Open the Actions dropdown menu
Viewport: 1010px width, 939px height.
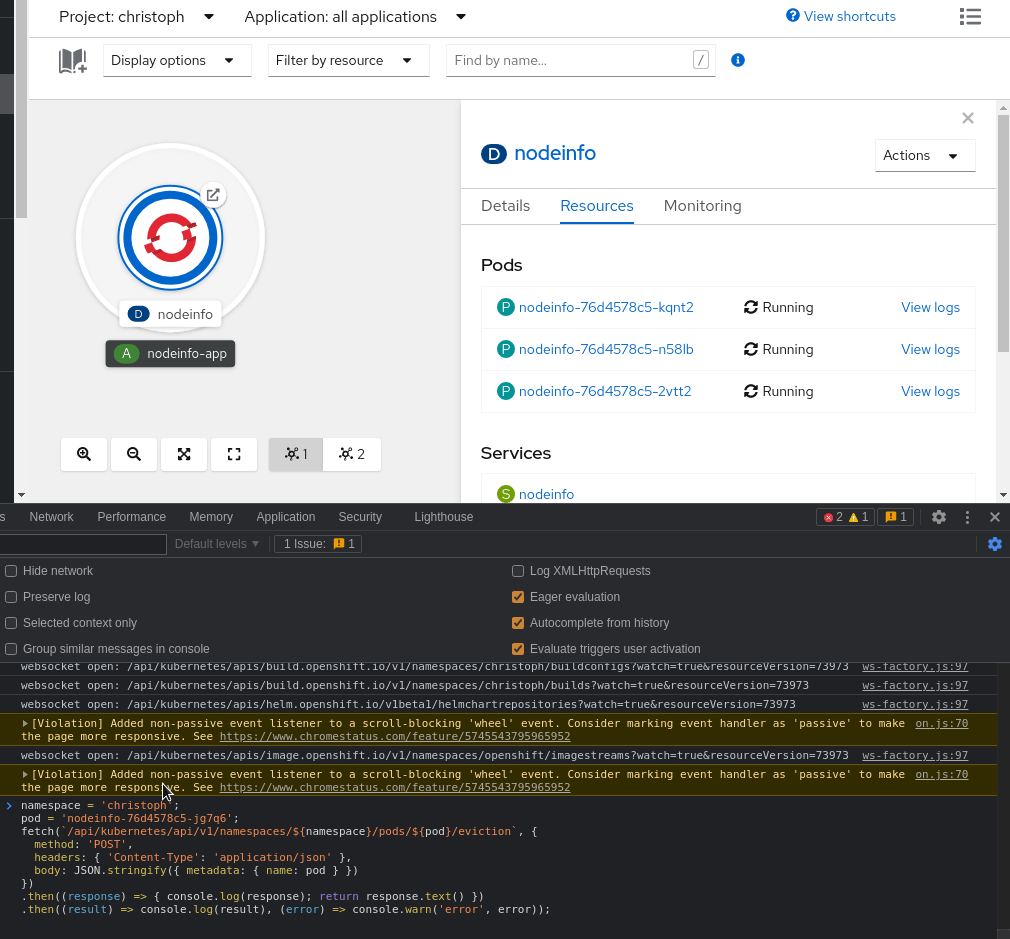tap(924, 156)
